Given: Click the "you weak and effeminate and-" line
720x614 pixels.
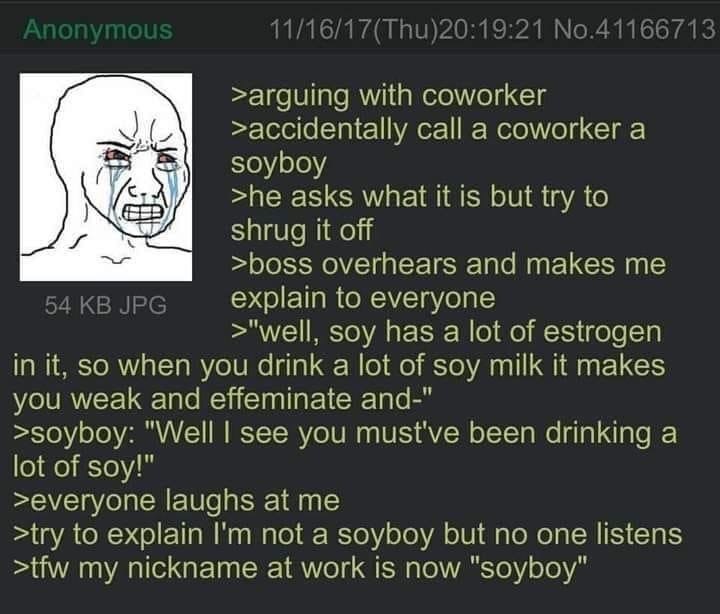Looking at the screenshot, I should pyautogui.click(x=220, y=399).
